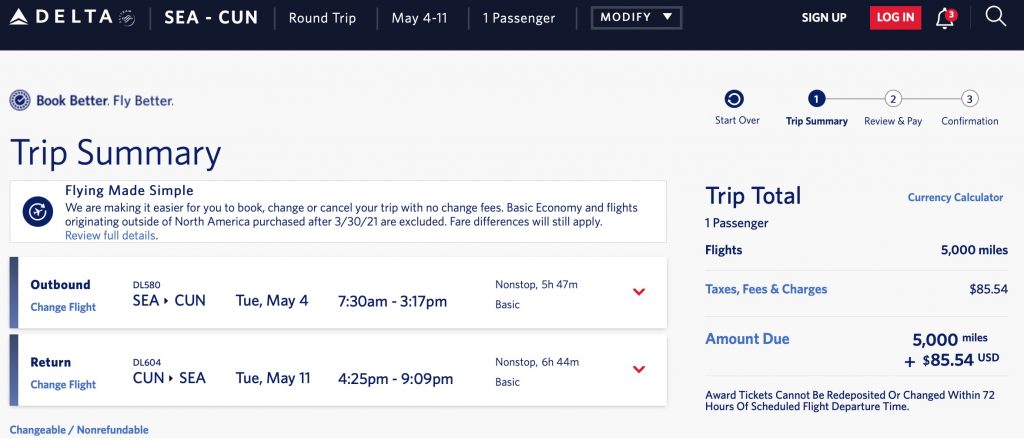The image size is (1024, 438).
Task: Click SIGN UP in header
Action: pyautogui.click(x=824, y=18)
